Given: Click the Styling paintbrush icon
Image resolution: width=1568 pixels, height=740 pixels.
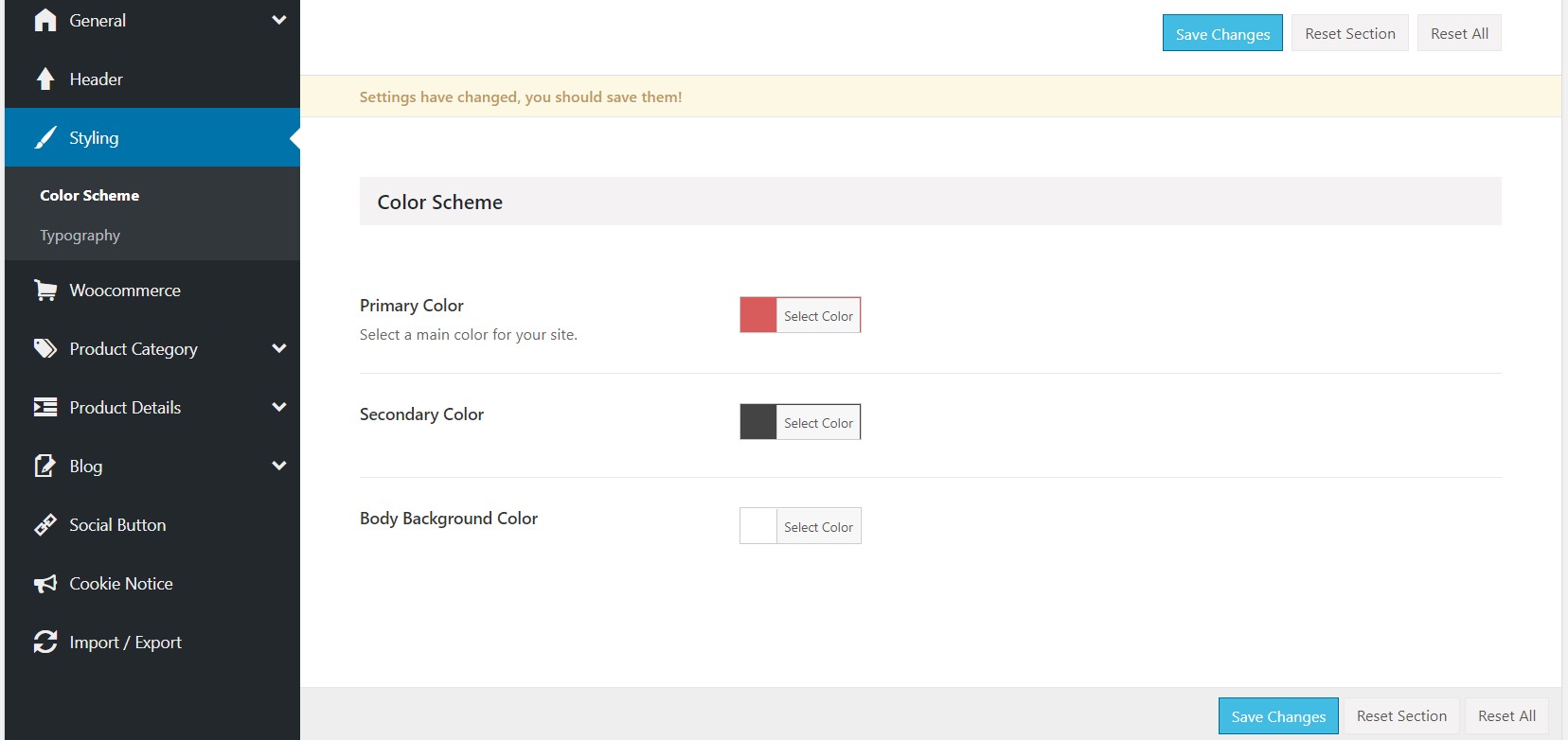Looking at the screenshot, I should 45,138.
